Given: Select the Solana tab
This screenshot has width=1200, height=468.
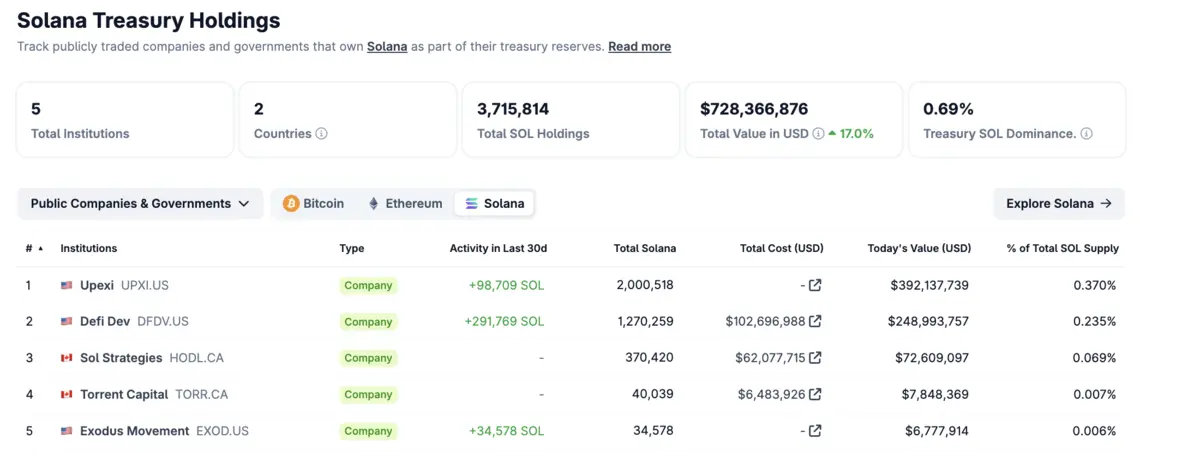Looking at the screenshot, I should coord(494,204).
